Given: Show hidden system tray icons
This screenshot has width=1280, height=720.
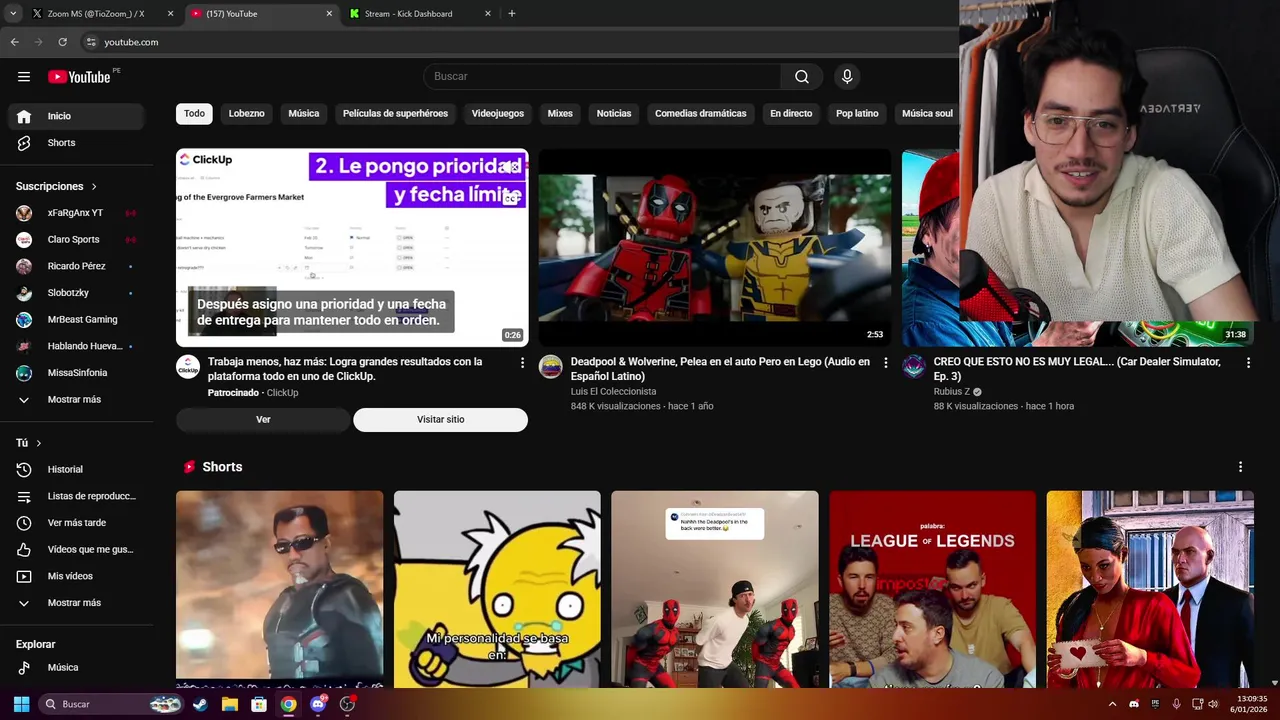Looking at the screenshot, I should point(1112,704).
